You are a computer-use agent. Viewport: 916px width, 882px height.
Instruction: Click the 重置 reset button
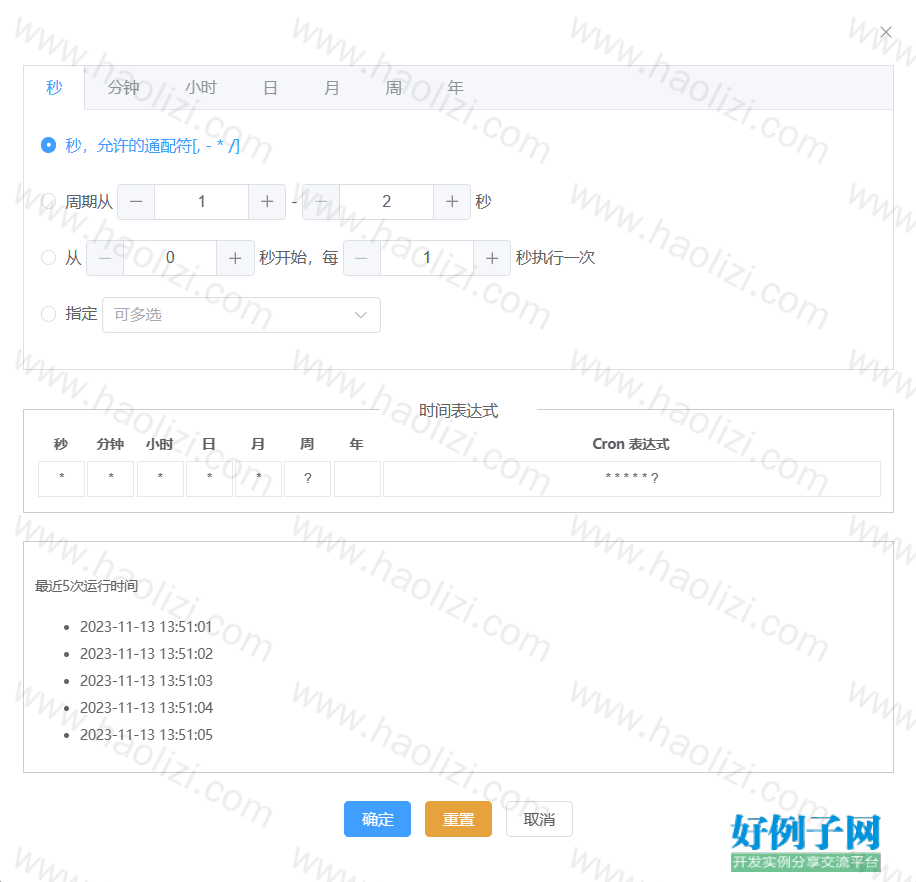point(458,819)
